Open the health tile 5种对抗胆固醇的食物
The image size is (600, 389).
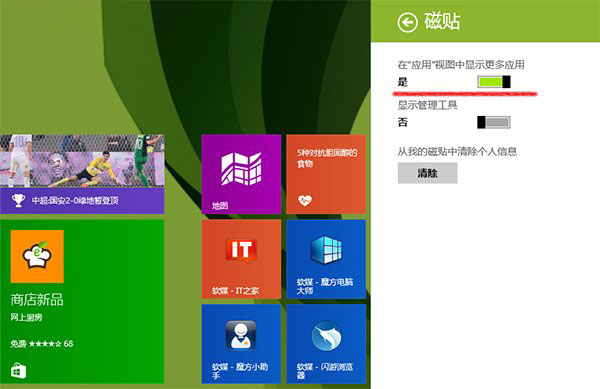click(x=326, y=174)
